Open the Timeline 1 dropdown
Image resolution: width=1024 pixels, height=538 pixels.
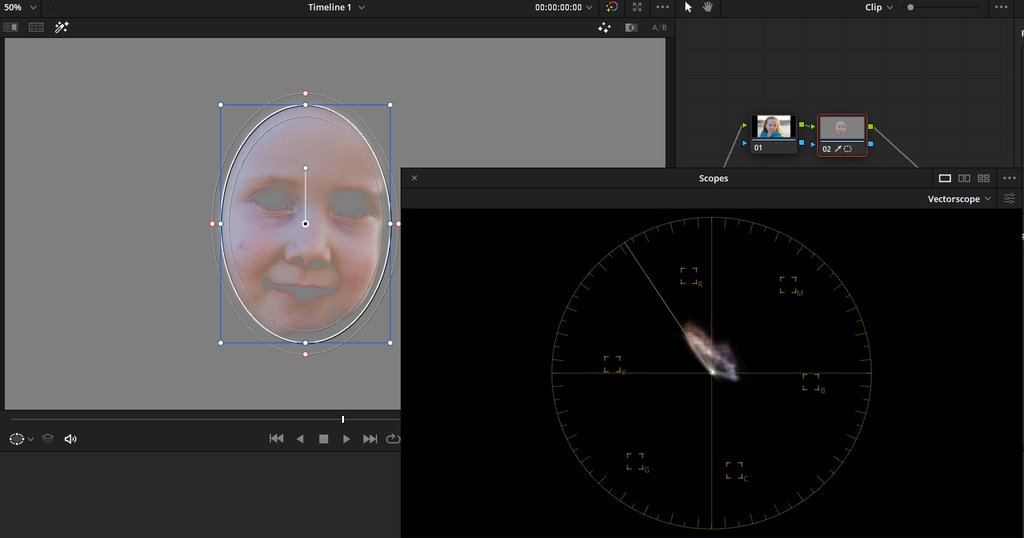(336, 7)
